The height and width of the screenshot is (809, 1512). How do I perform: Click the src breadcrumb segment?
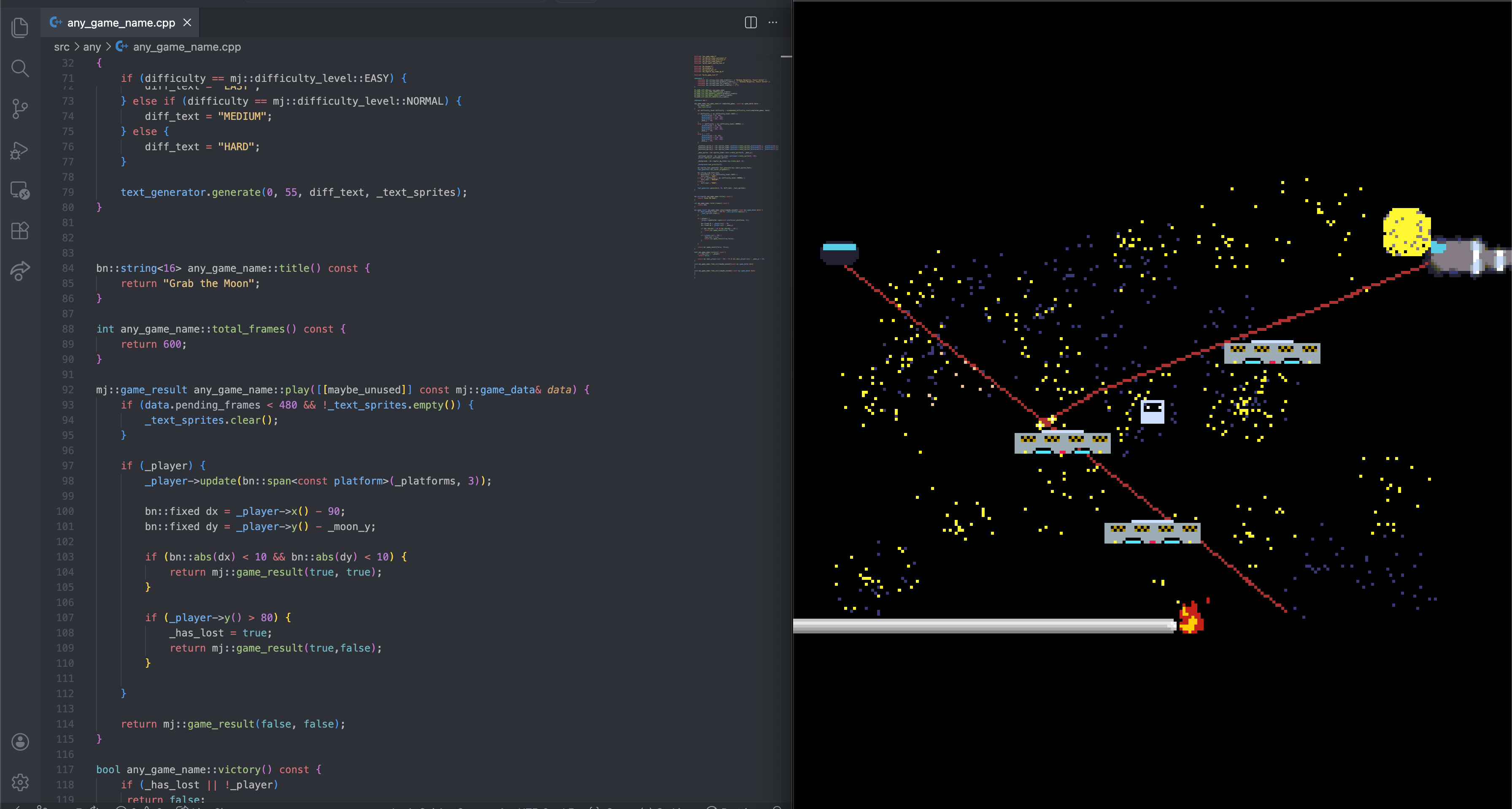point(62,47)
